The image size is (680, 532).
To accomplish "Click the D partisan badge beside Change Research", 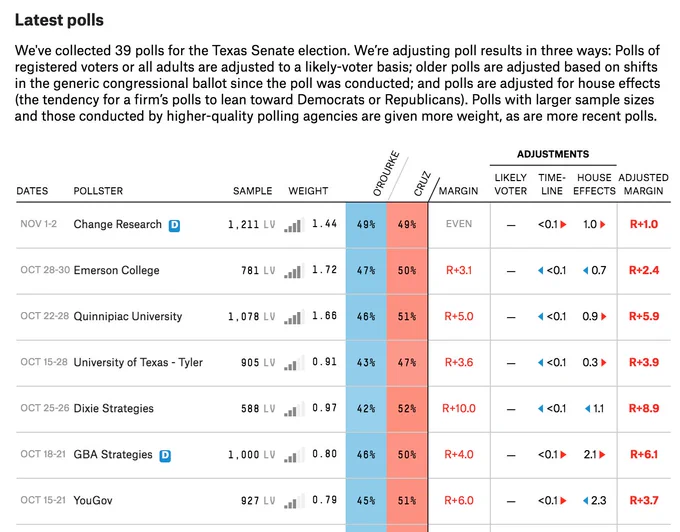I will 174,225.
